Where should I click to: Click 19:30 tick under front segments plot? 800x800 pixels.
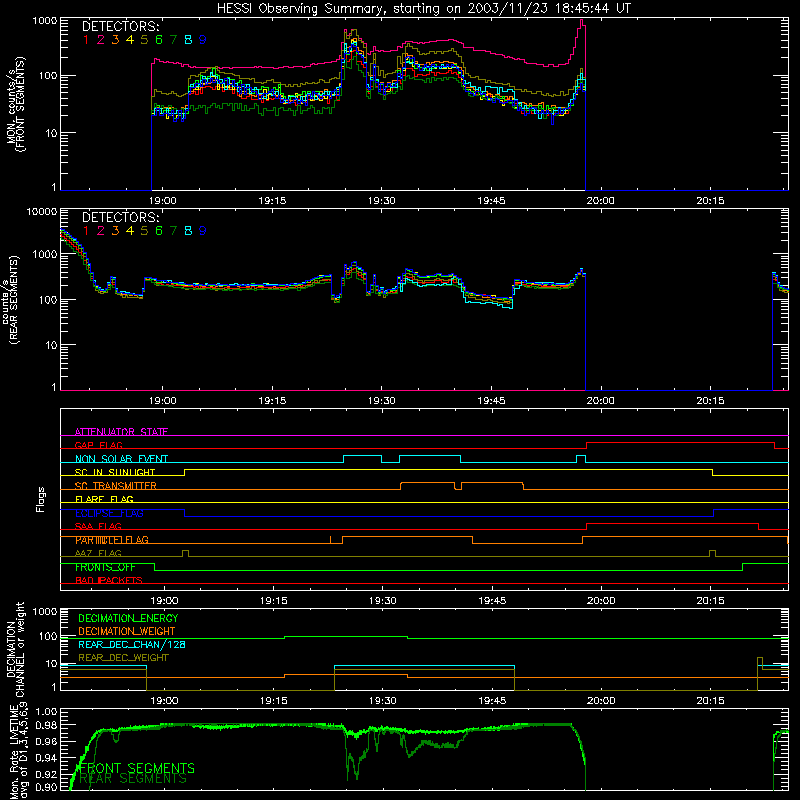382,201
